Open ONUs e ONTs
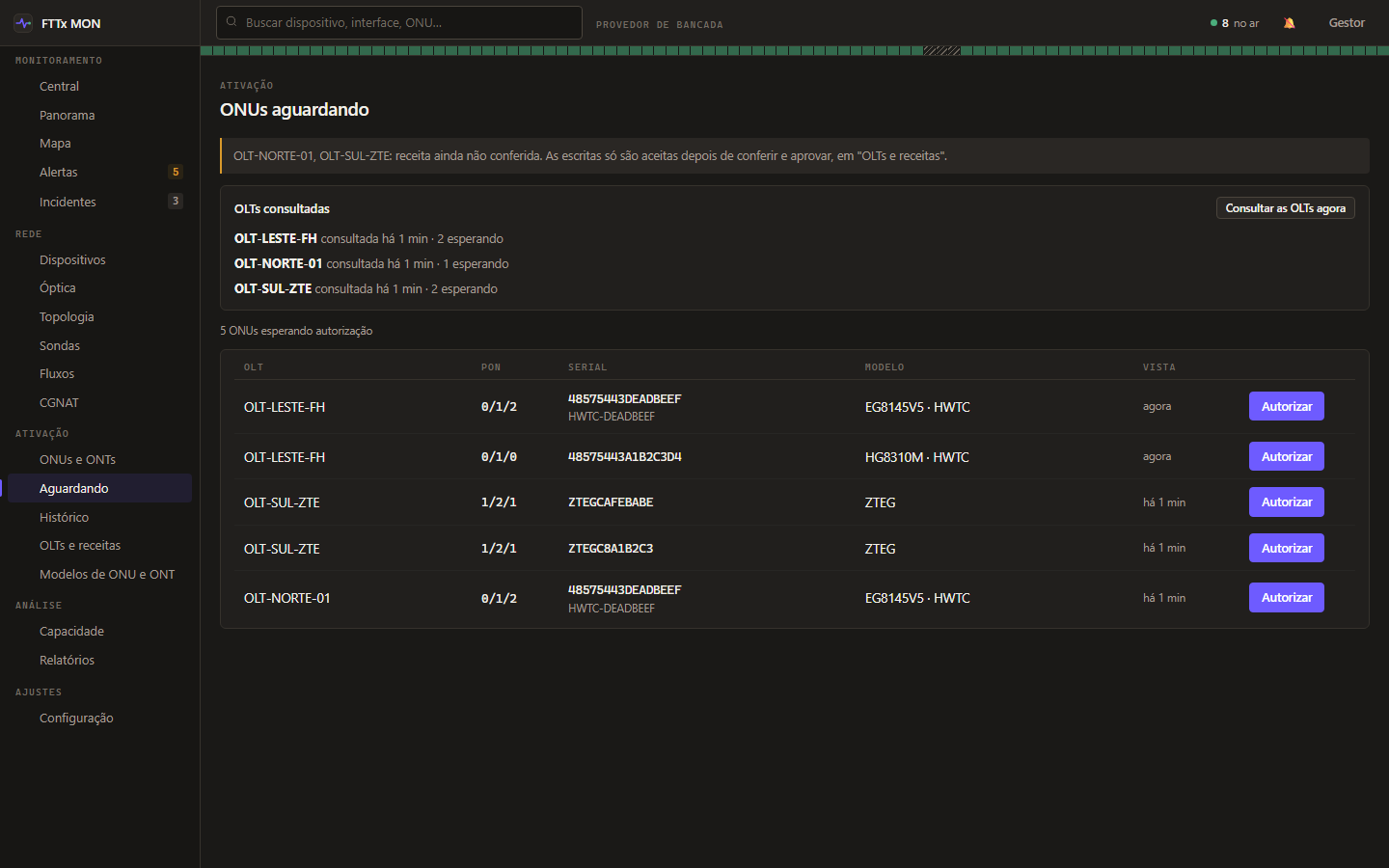Image resolution: width=1389 pixels, height=868 pixels. tap(99, 460)
